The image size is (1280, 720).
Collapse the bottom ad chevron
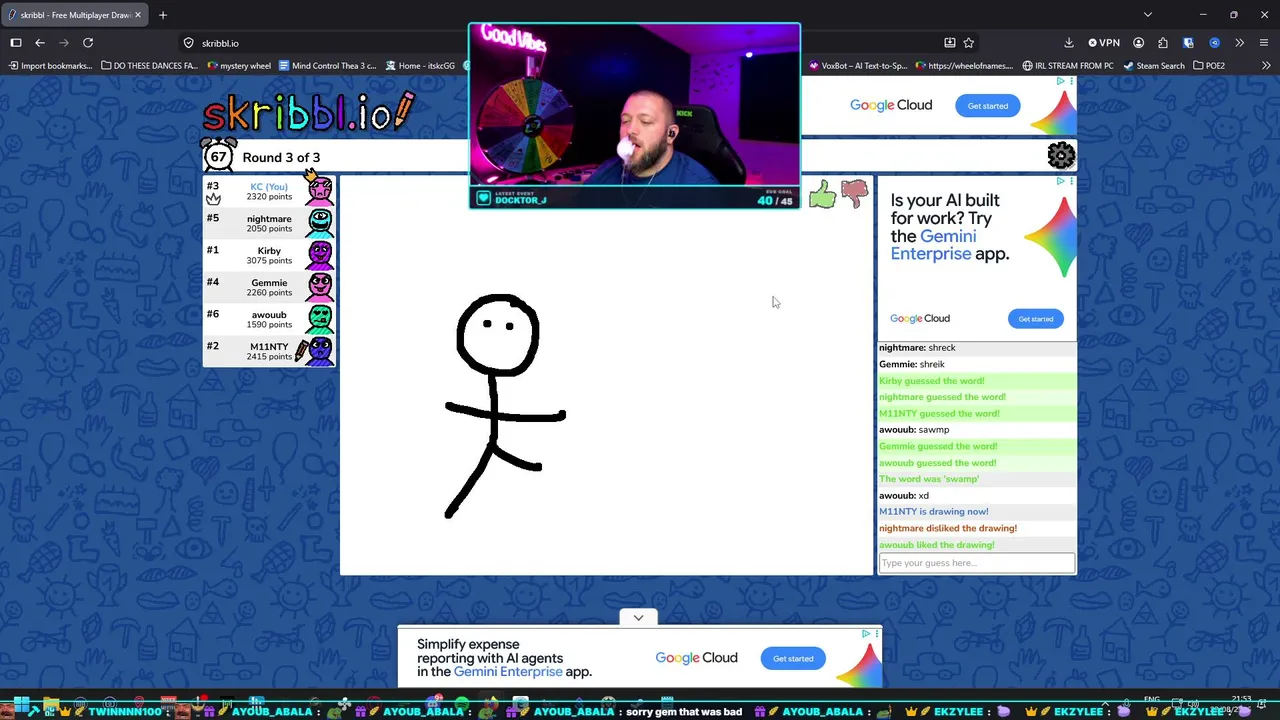pyautogui.click(x=638, y=618)
